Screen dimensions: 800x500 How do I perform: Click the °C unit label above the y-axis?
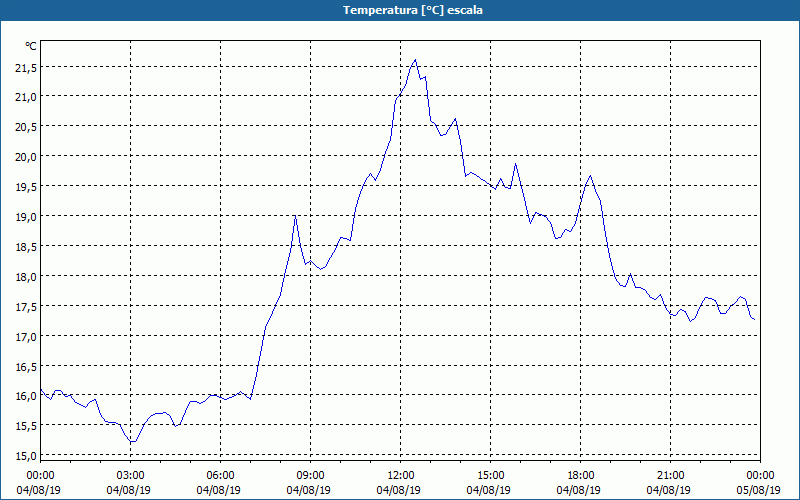(x=31, y=46)
